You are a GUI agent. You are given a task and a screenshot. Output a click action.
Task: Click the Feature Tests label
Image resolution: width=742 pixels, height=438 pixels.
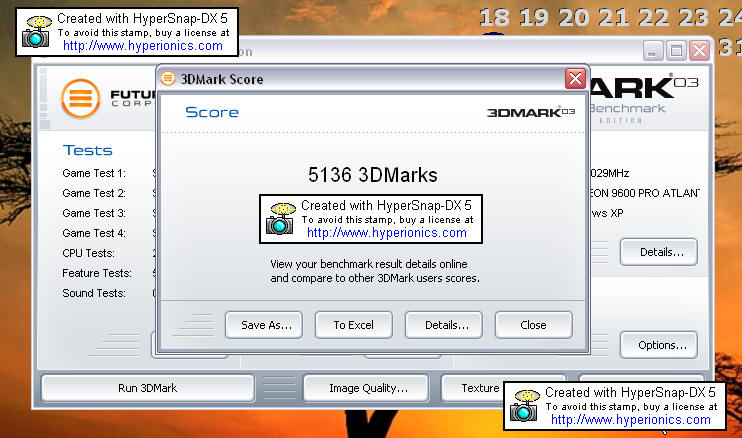click(x=97, y=273)
